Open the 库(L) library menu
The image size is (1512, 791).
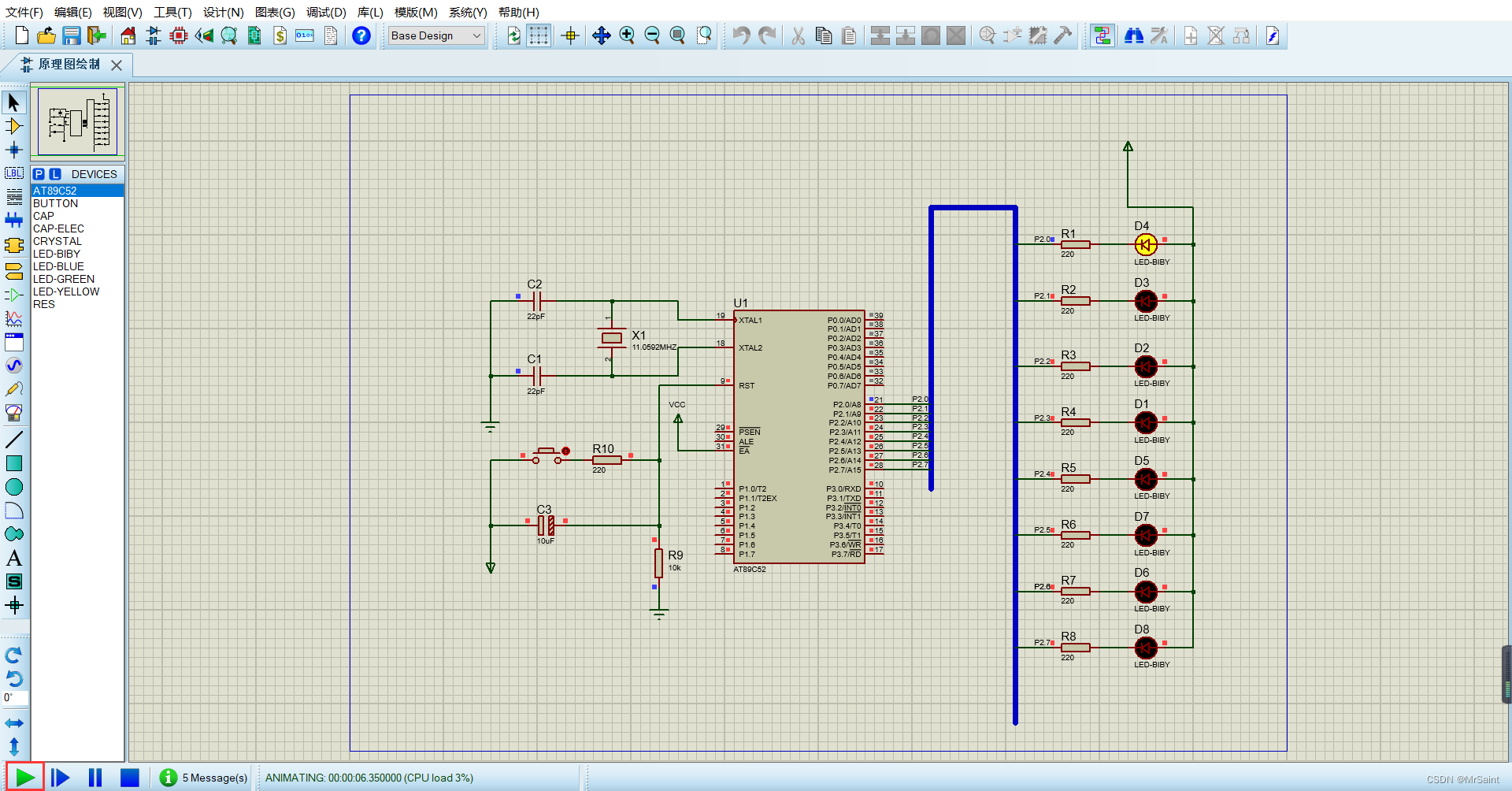[370, 12]
